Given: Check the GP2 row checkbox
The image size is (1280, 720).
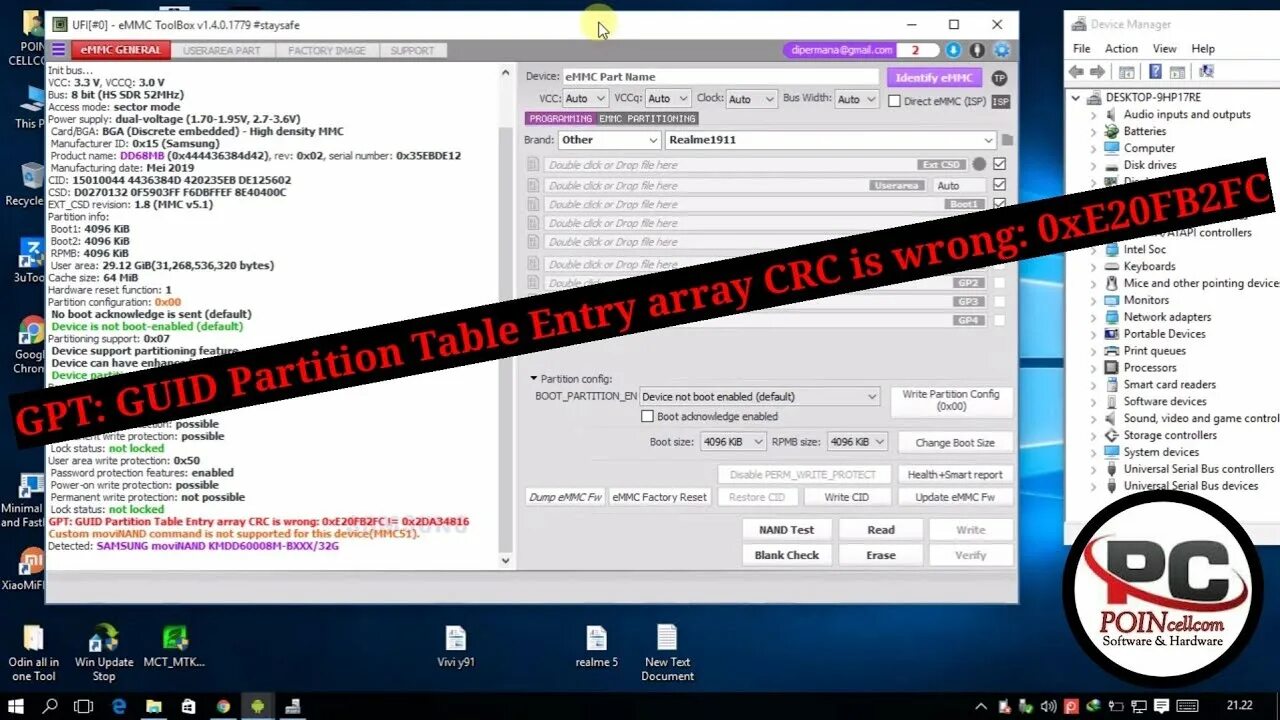Looking at the screenshot, I should 999,283.
